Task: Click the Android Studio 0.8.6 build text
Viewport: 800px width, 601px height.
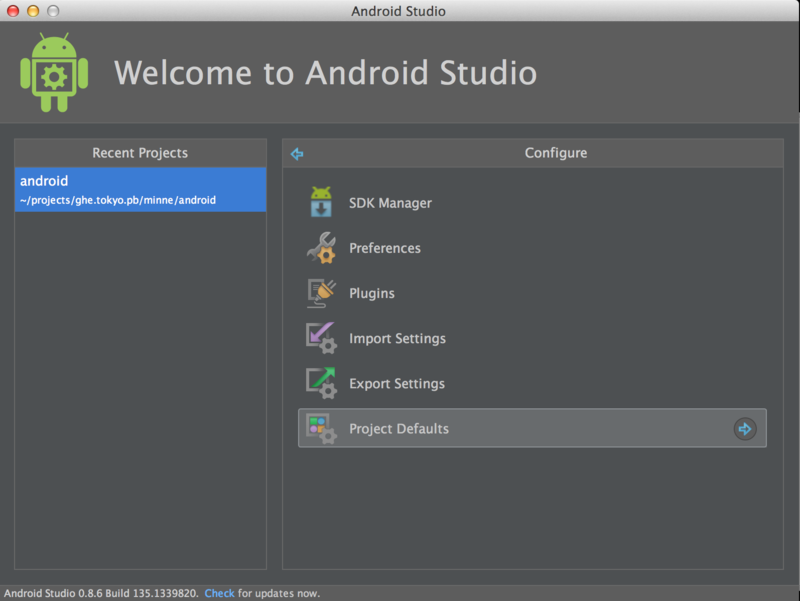Action: [101, 593]
